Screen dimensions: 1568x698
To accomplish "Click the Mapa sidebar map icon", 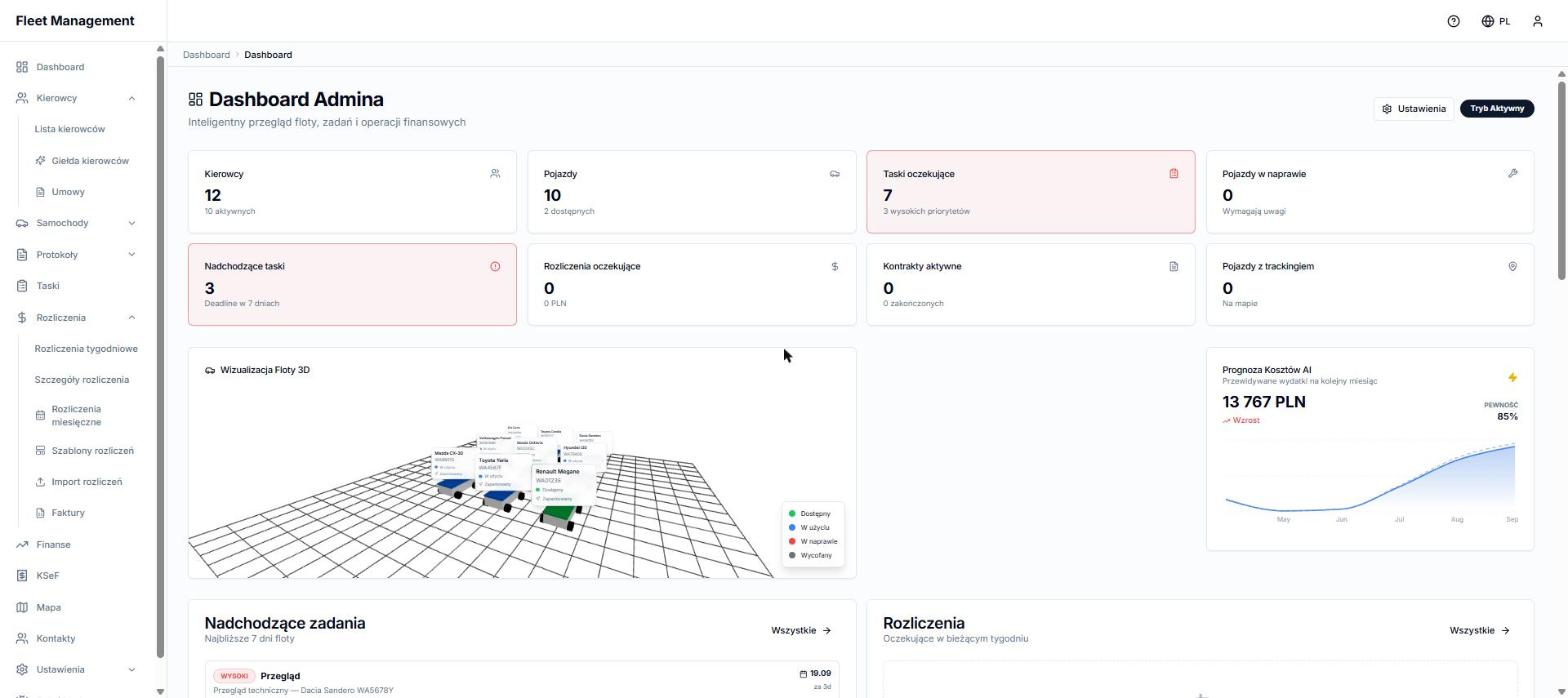I will point(22,607).
